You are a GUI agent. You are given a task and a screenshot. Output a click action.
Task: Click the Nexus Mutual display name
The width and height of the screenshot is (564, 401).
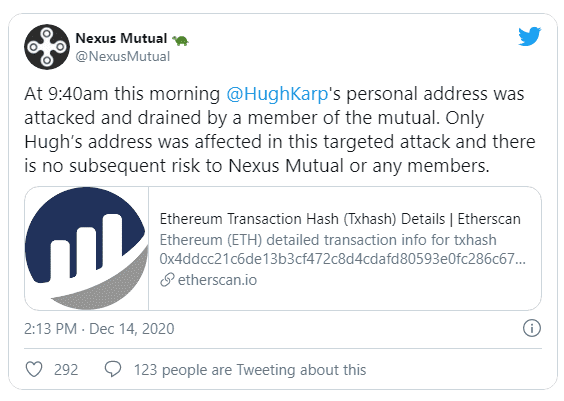pos(121,38)
